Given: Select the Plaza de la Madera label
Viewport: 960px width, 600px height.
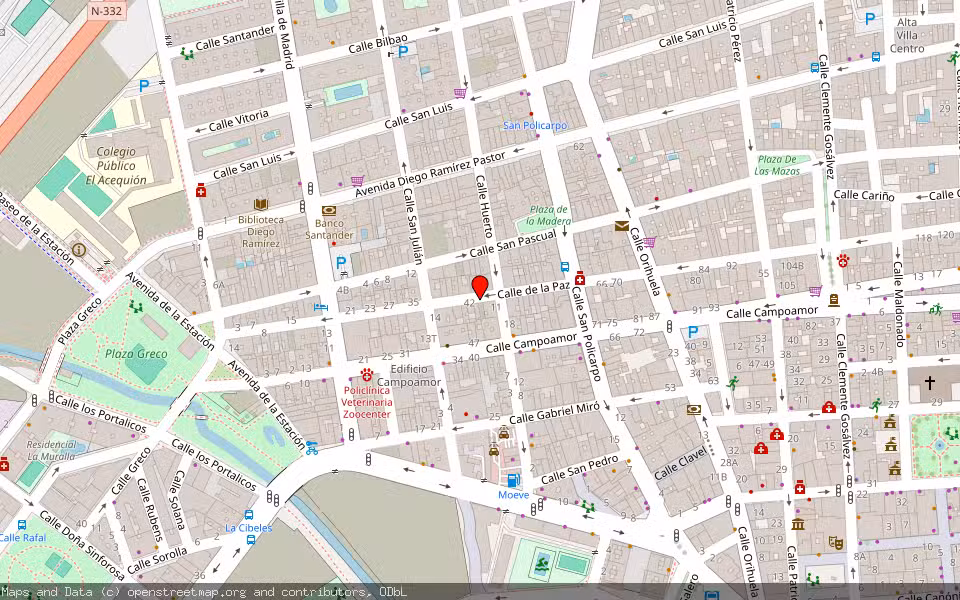Looking at the screenshot, I should tap(549, 215).
